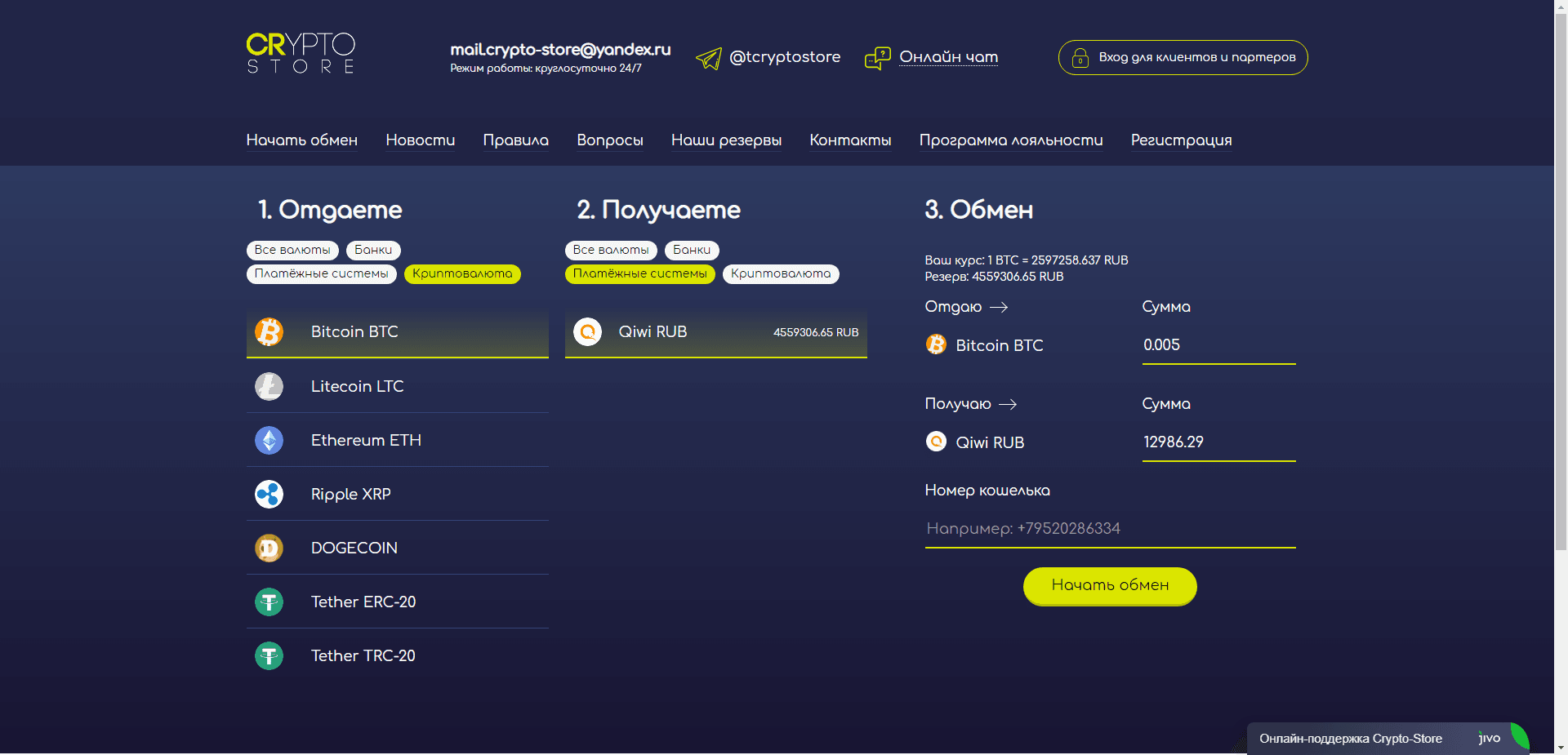This screenshot has height=755, width=1568.
Task: Click the Tether TRC-20 icon
Action: click(269, 655)
